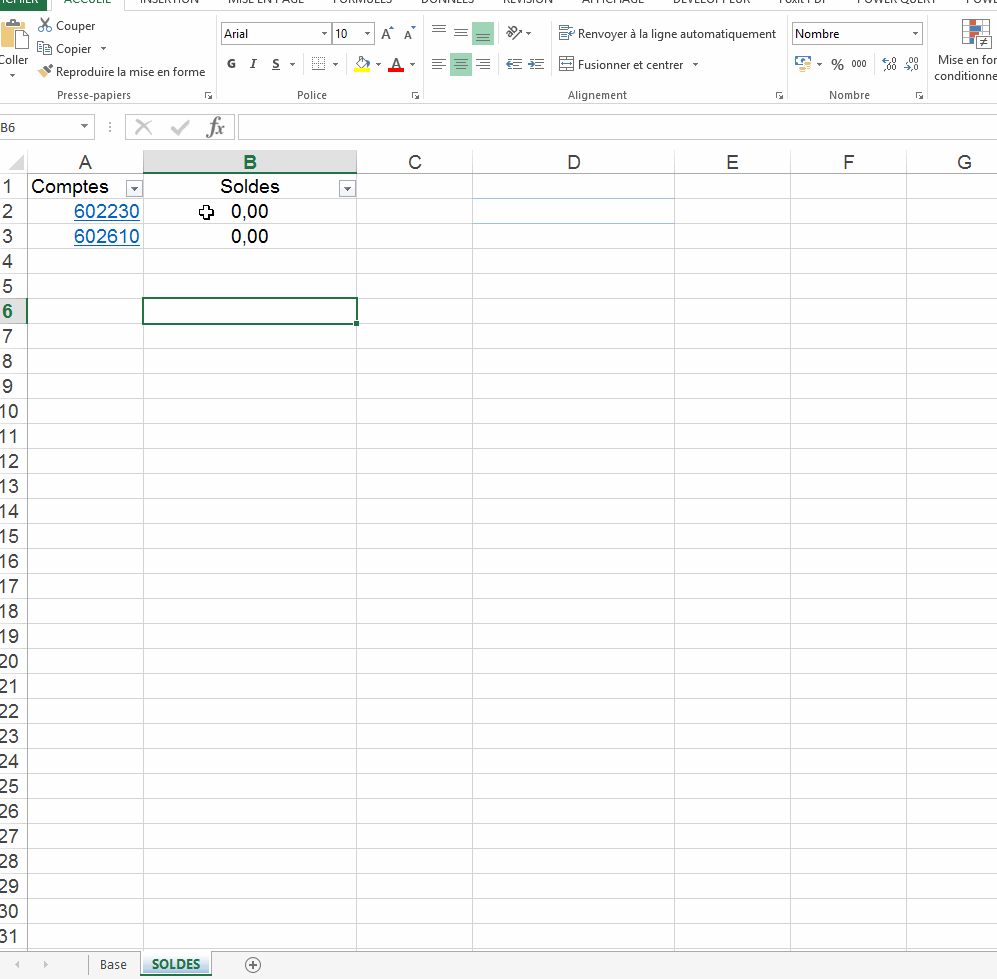Apply the yellow fill color bucket
This screenshot has height=979, width=997.
[362, 65]
